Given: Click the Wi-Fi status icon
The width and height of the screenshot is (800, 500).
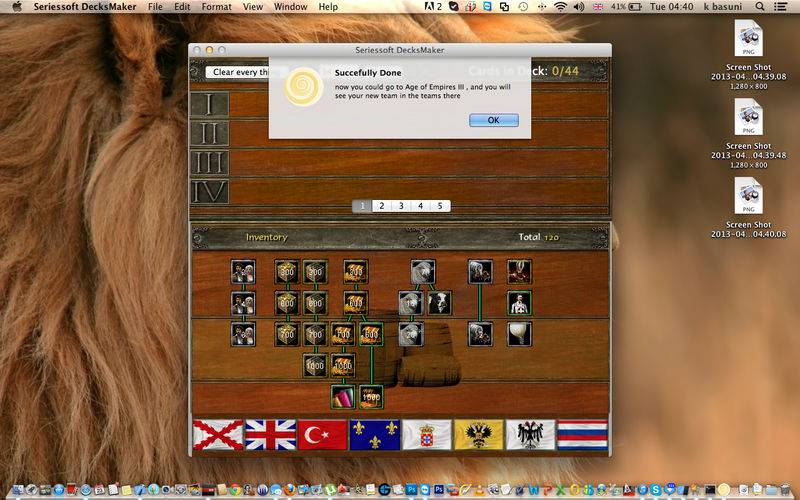Looking at the screenshot, I should click(560, 7).
